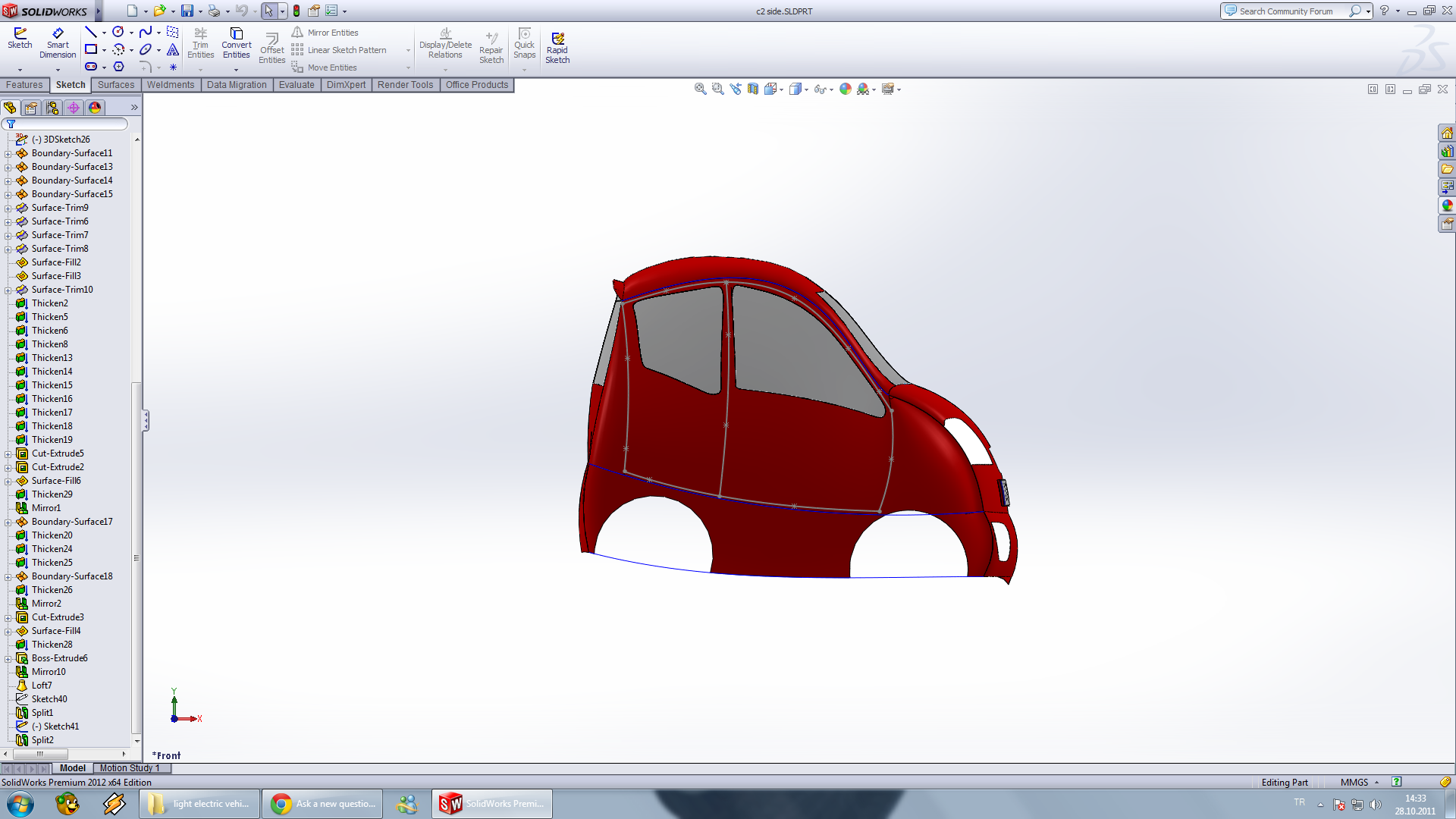1456x819 pixels.
Task: Open the ConfigurationManager panel tab
Action: click(52, 108)
